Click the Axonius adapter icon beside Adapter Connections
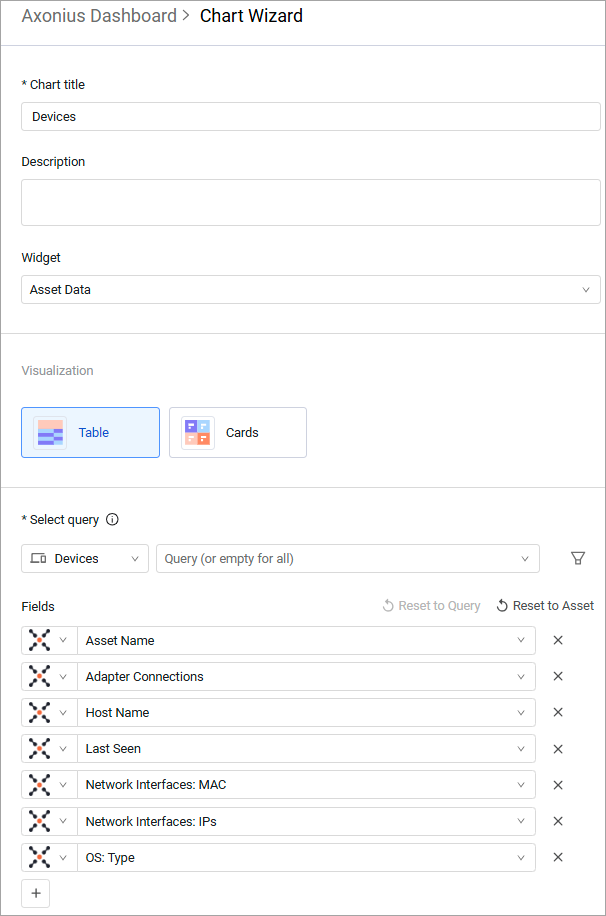The width and height of the screenshot is (606, 916). pos(39,676)
